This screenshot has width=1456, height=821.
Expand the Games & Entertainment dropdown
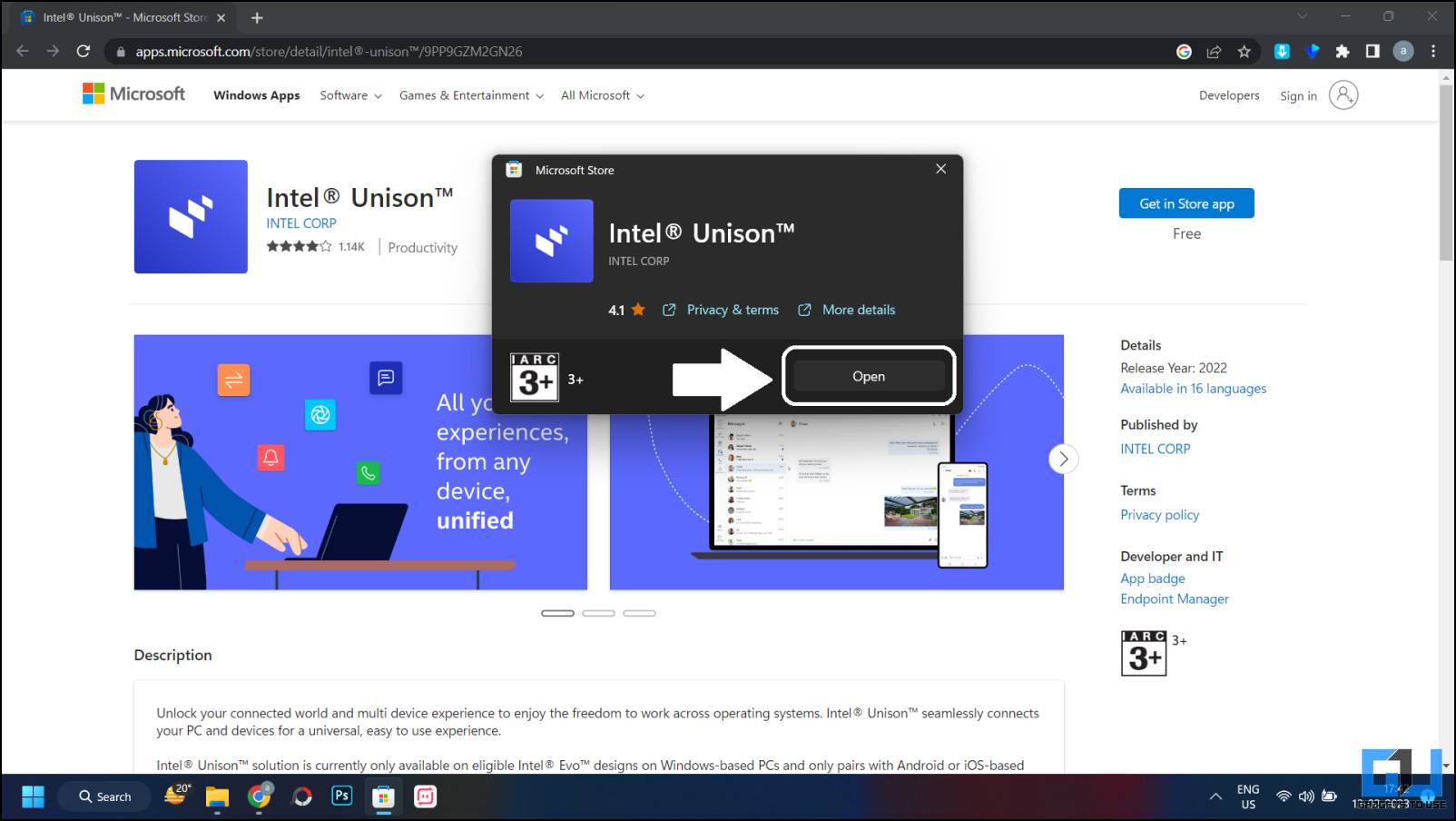coord(471,95)
